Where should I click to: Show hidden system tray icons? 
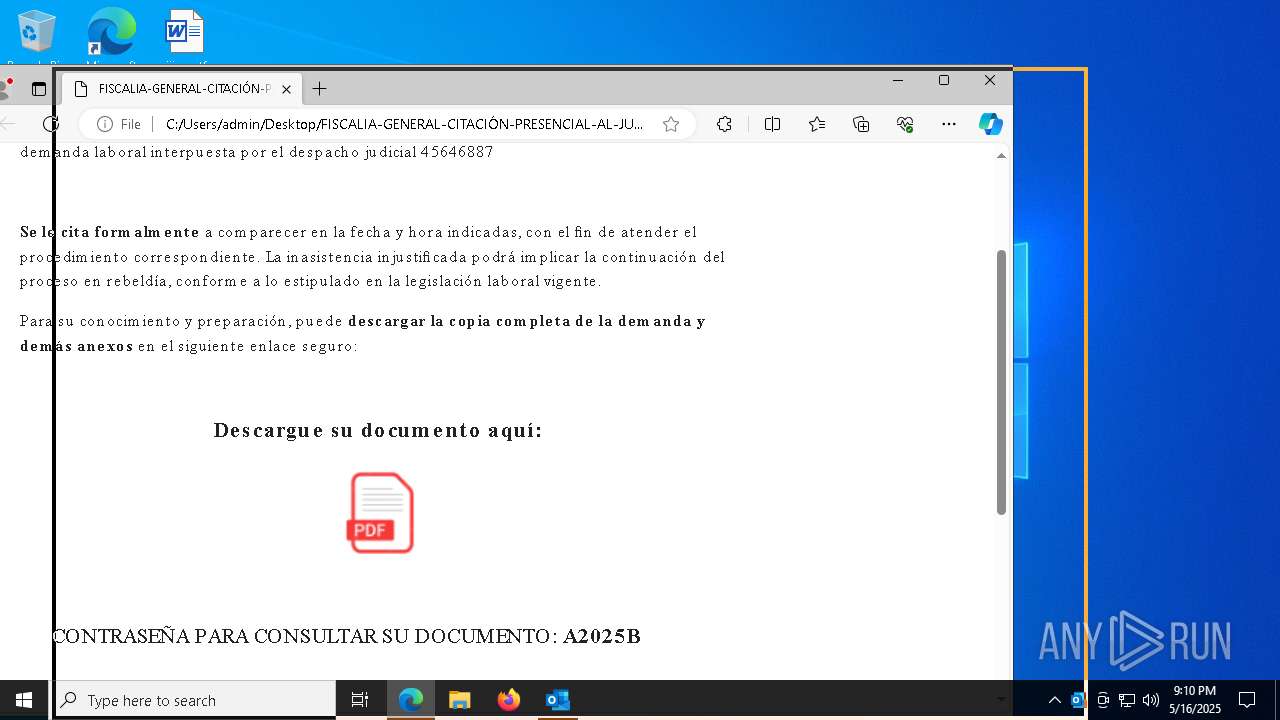1054,700
